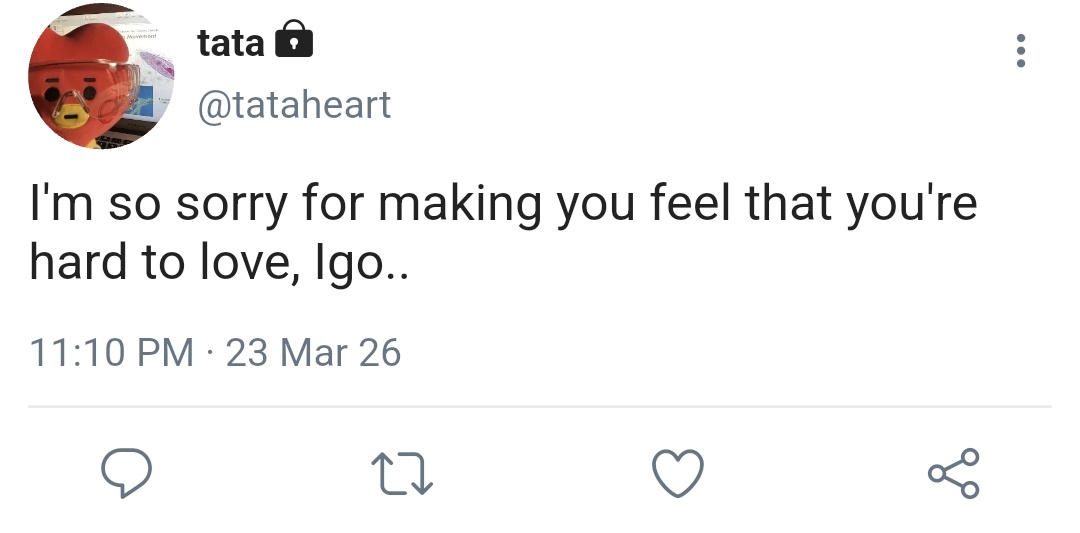
Task: Click the padlock icon beside tata
Action: pos(293,41)
